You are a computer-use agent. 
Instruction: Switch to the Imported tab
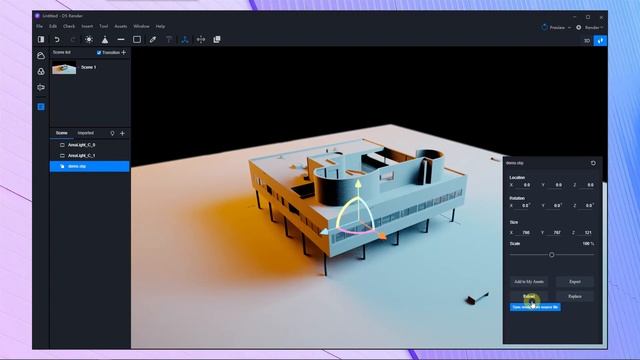86,133
